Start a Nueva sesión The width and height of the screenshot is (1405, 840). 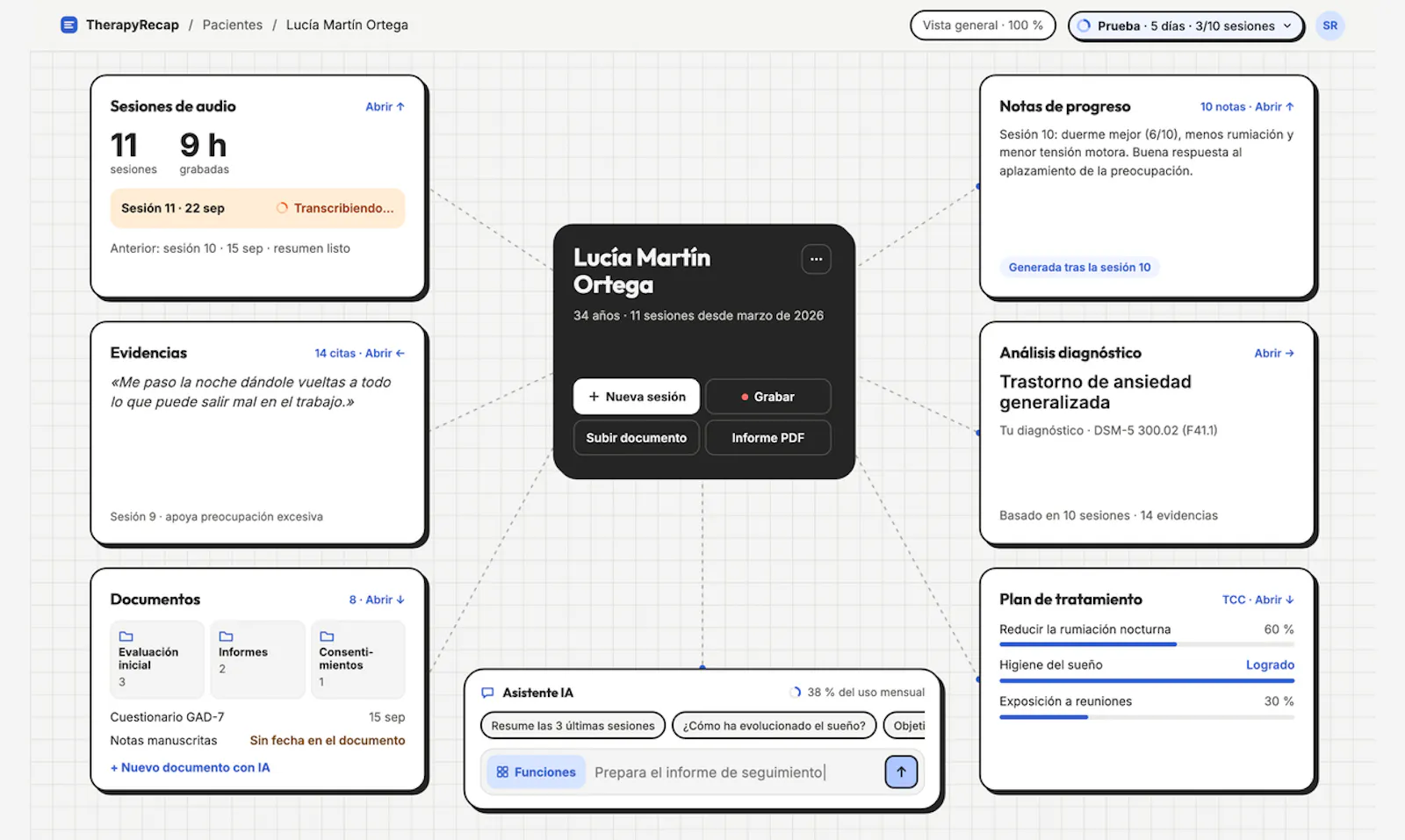(637, 397)
